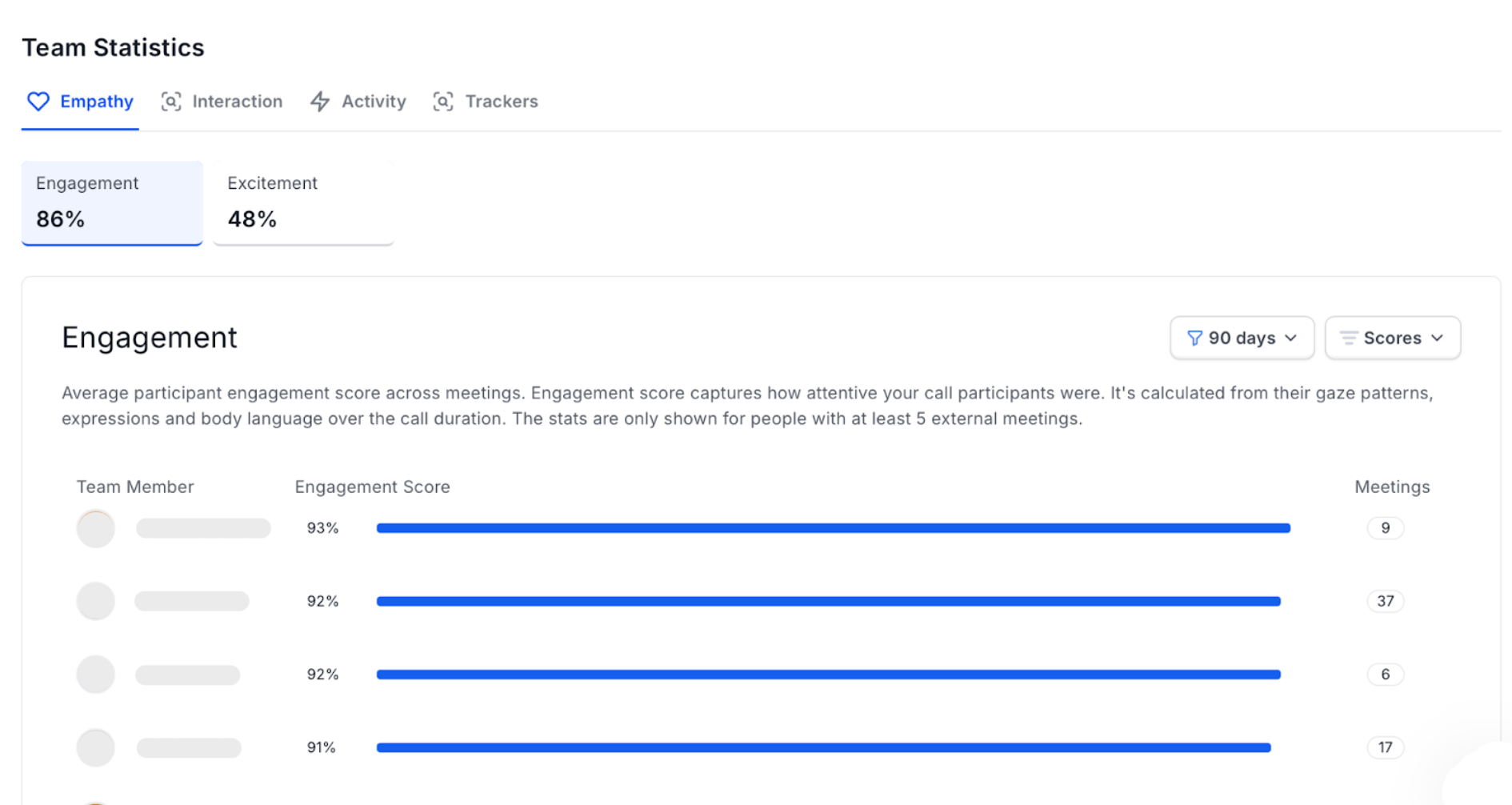This screenshot has height=805, width=1512.
Task: Click the engagement bar in the 6 meetings row
Action: [x=829, y=675]
